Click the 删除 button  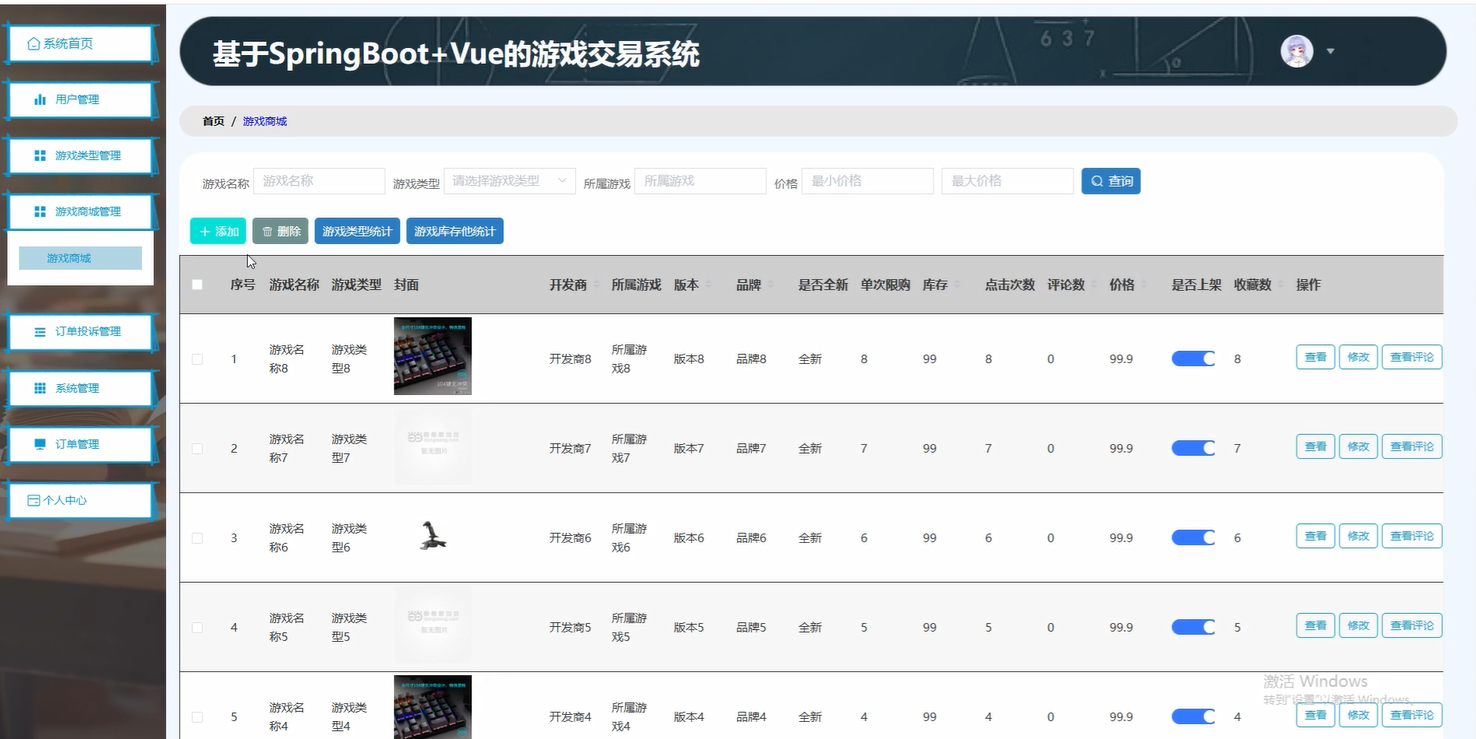(x=280, y=231)
